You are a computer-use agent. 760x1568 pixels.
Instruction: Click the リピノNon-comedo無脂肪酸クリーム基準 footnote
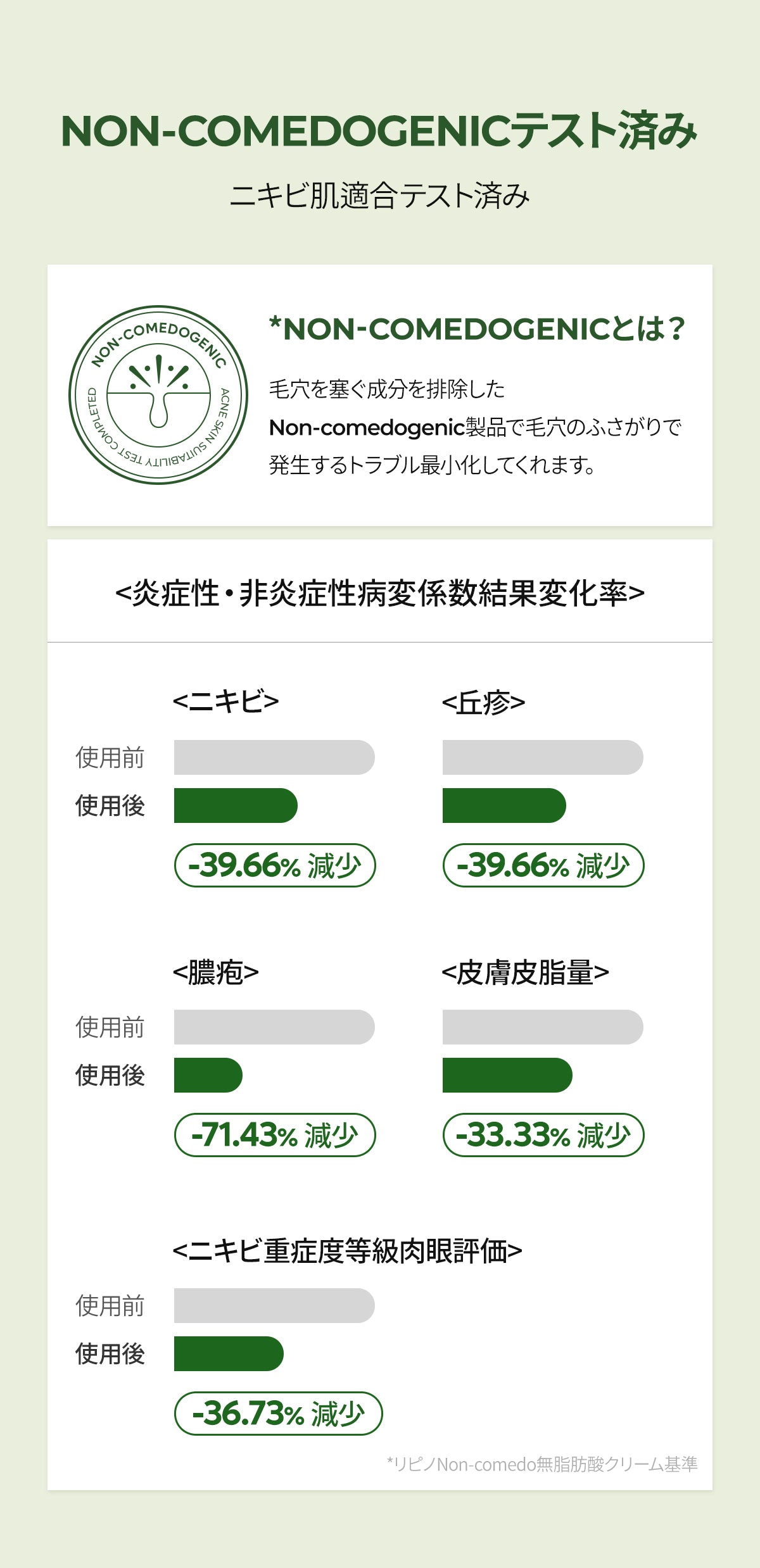542,1464
